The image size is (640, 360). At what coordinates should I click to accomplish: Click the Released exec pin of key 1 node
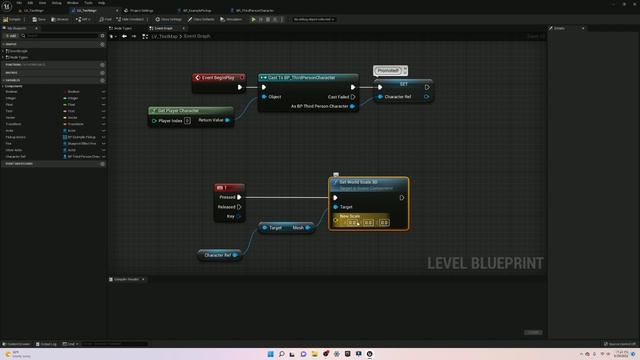click(x=239, y=207)
